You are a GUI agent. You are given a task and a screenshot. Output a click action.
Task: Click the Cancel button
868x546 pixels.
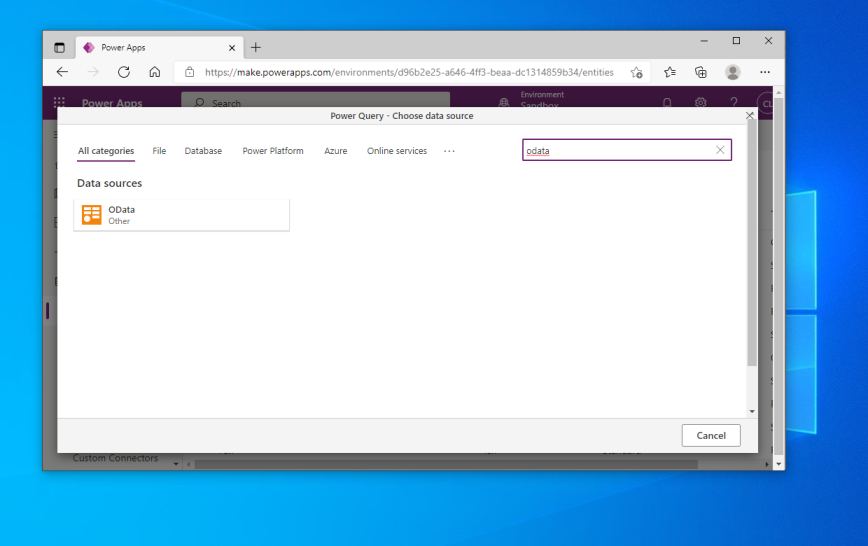pos(711,435)
